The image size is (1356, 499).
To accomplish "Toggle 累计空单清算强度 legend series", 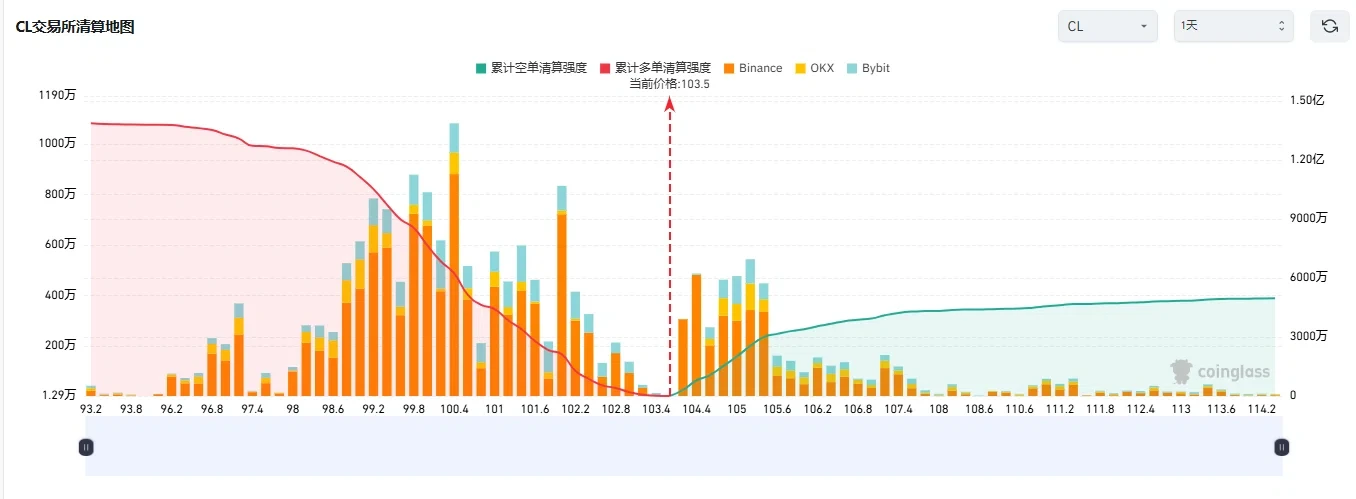I will click(x=530, y=68).
